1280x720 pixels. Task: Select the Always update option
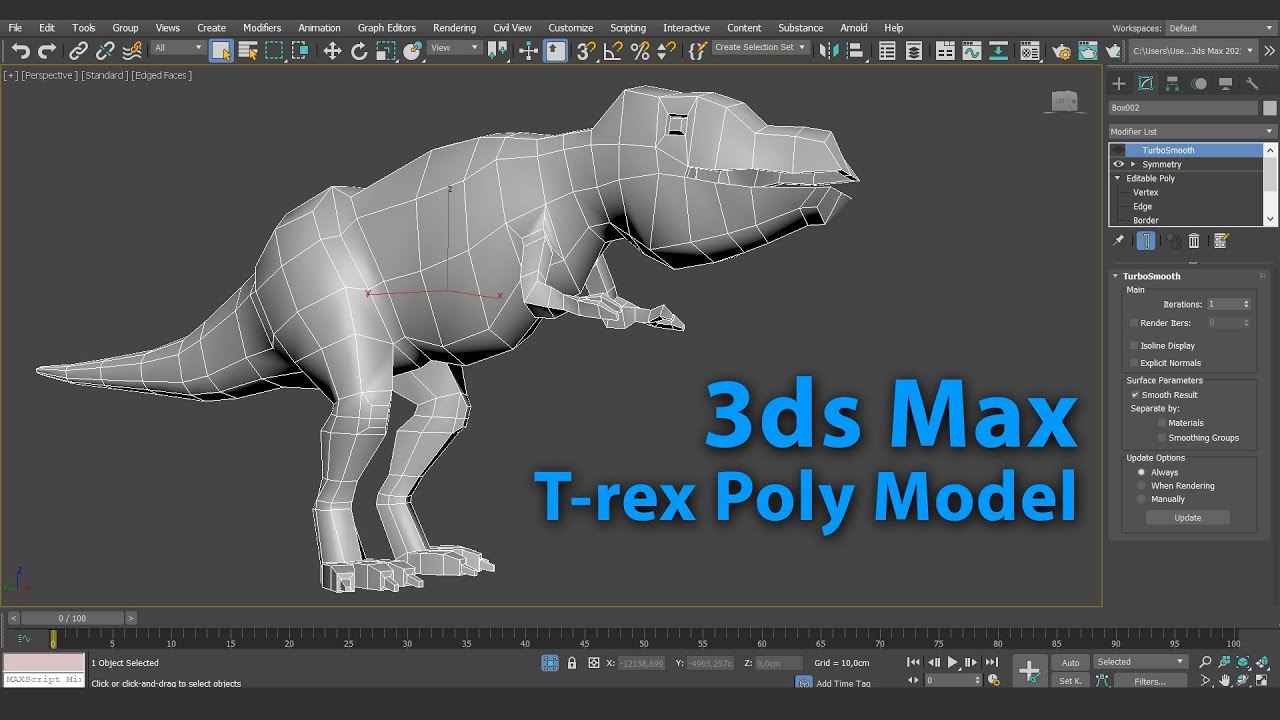pyautogui.click(x=1141, y=472)
